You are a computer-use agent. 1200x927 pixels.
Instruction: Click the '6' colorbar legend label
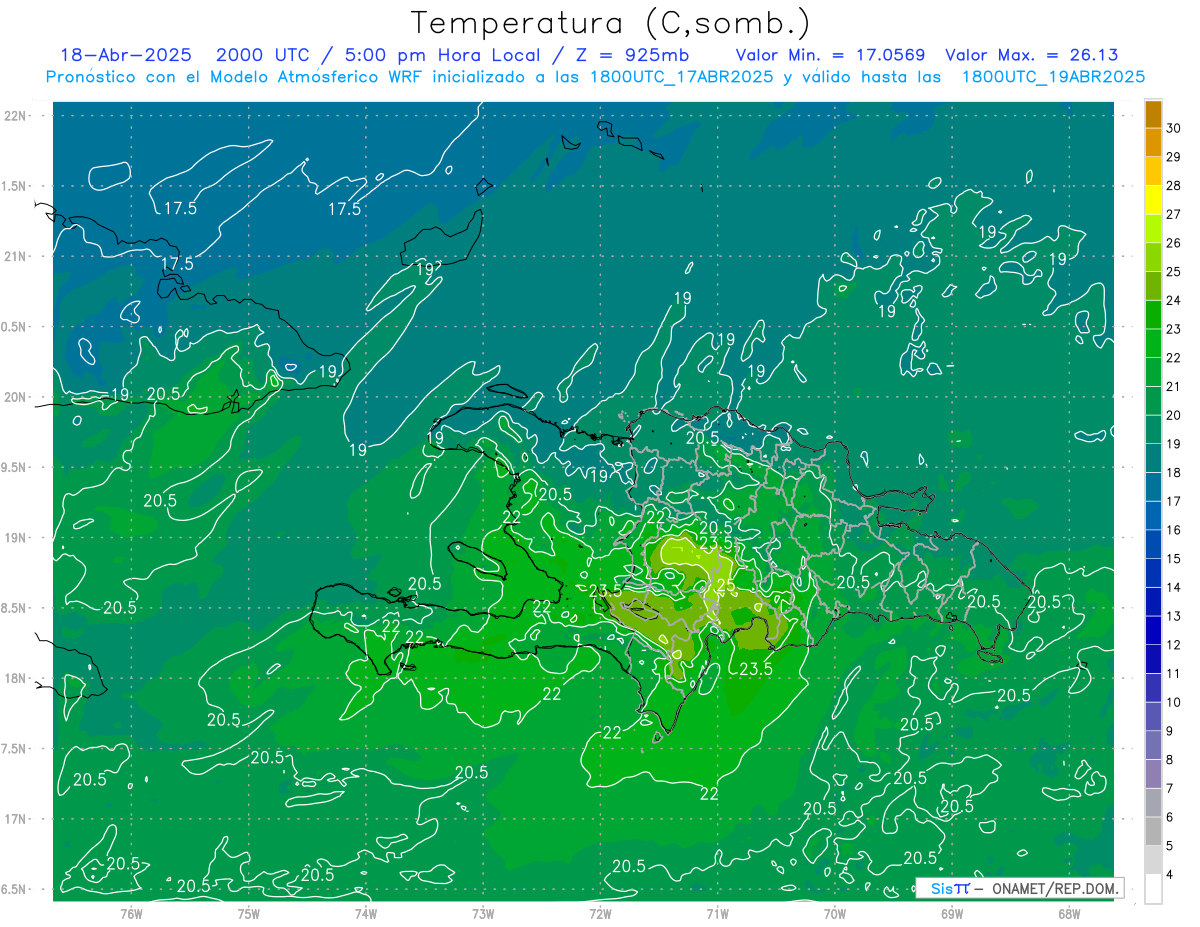(1170, 816)
